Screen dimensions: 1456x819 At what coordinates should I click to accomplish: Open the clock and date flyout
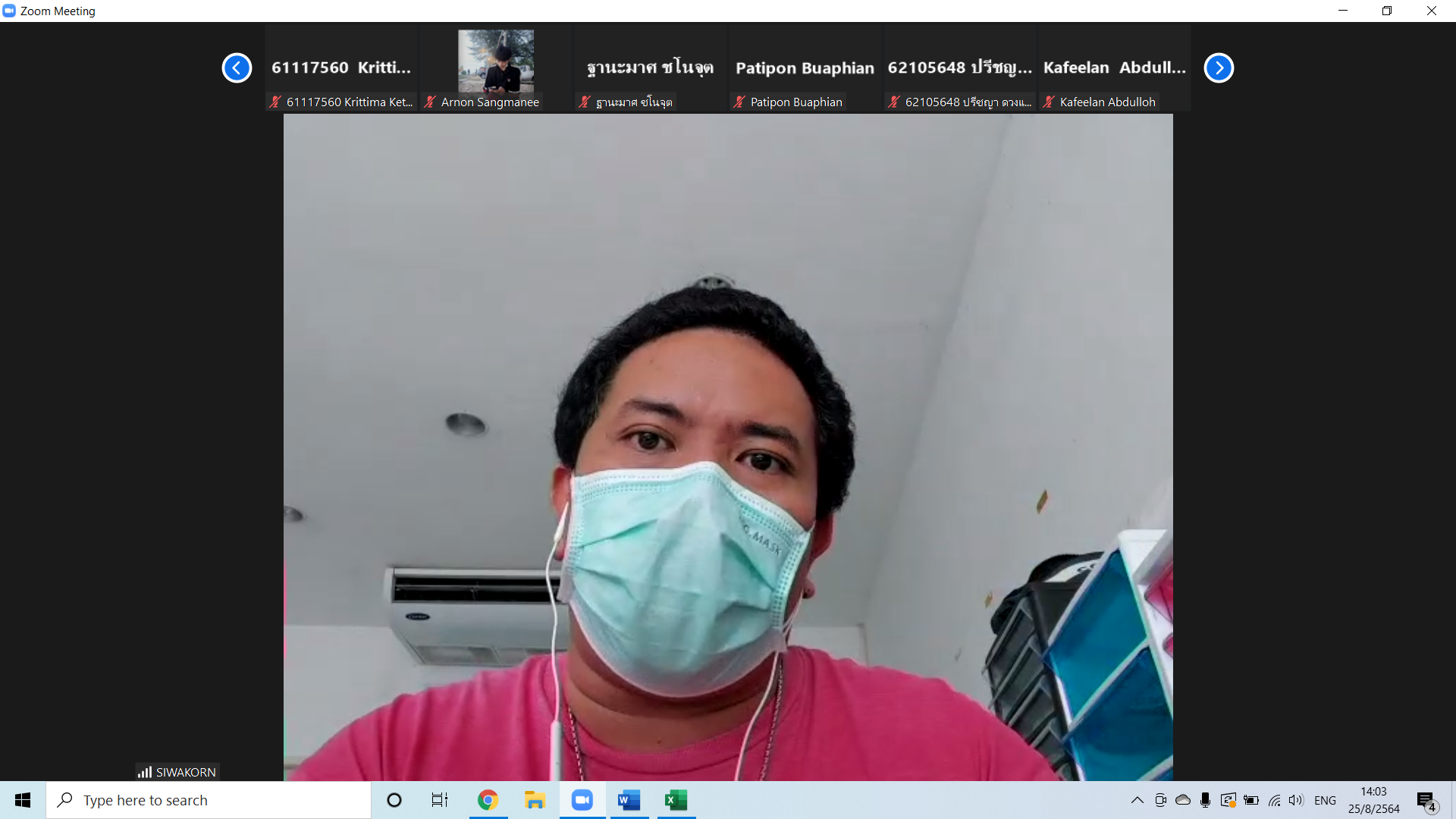1373,800
